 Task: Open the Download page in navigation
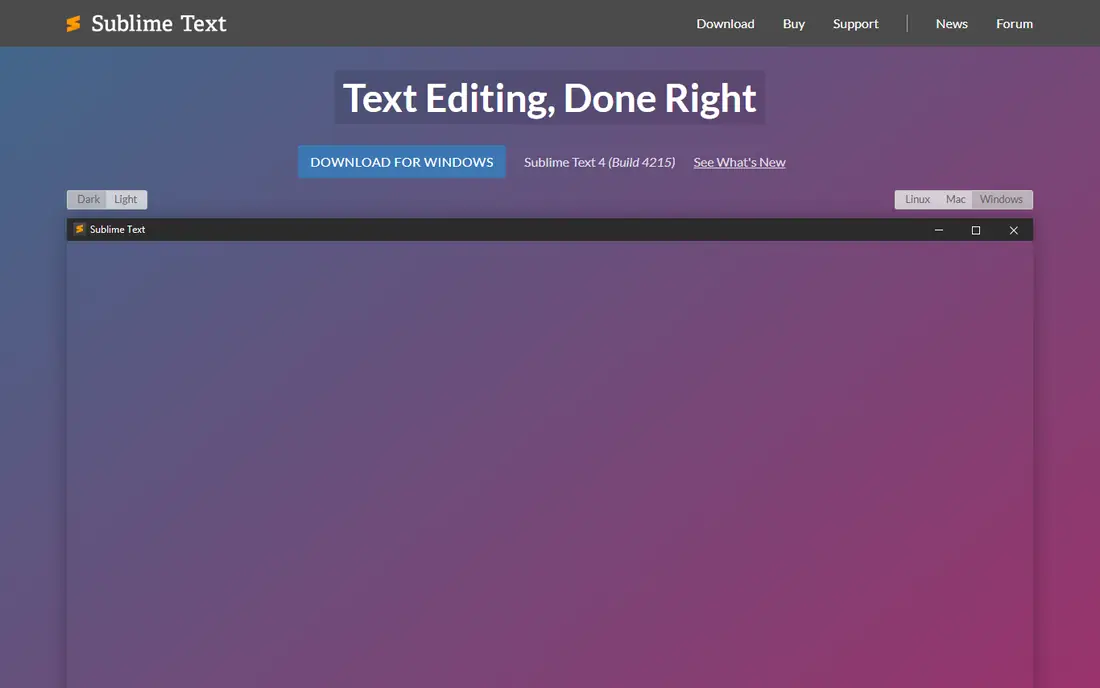click(x=725, y=24)
